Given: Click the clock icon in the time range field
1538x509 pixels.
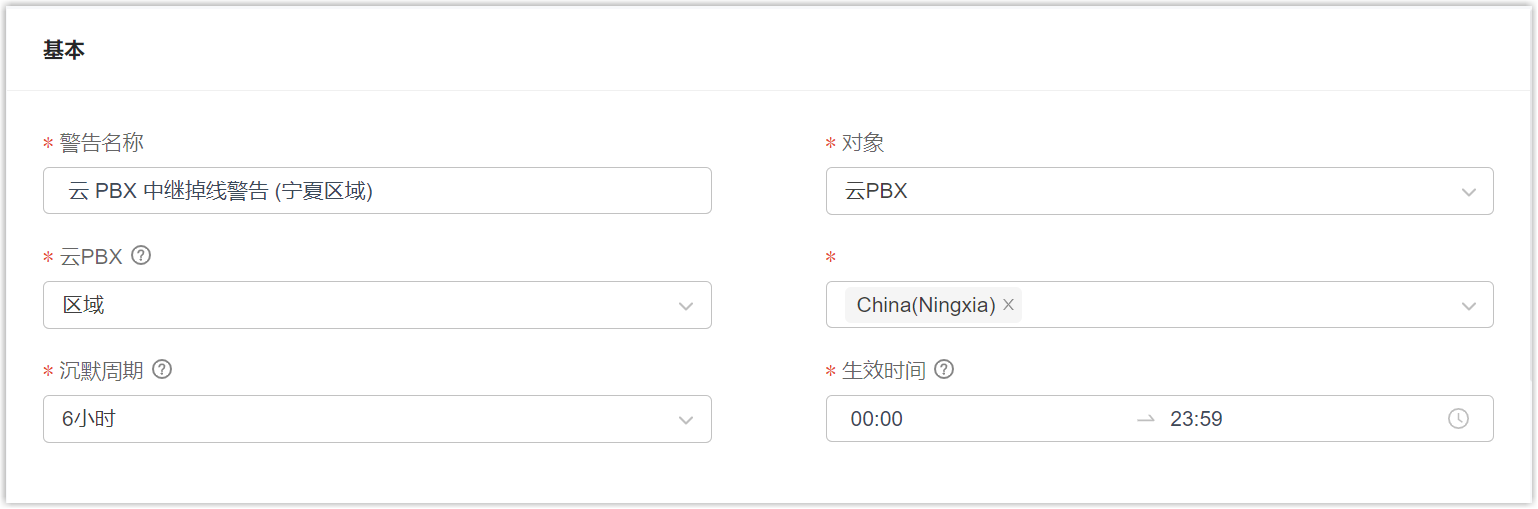Looking at the screenshot, I should tap(1458, 419).
